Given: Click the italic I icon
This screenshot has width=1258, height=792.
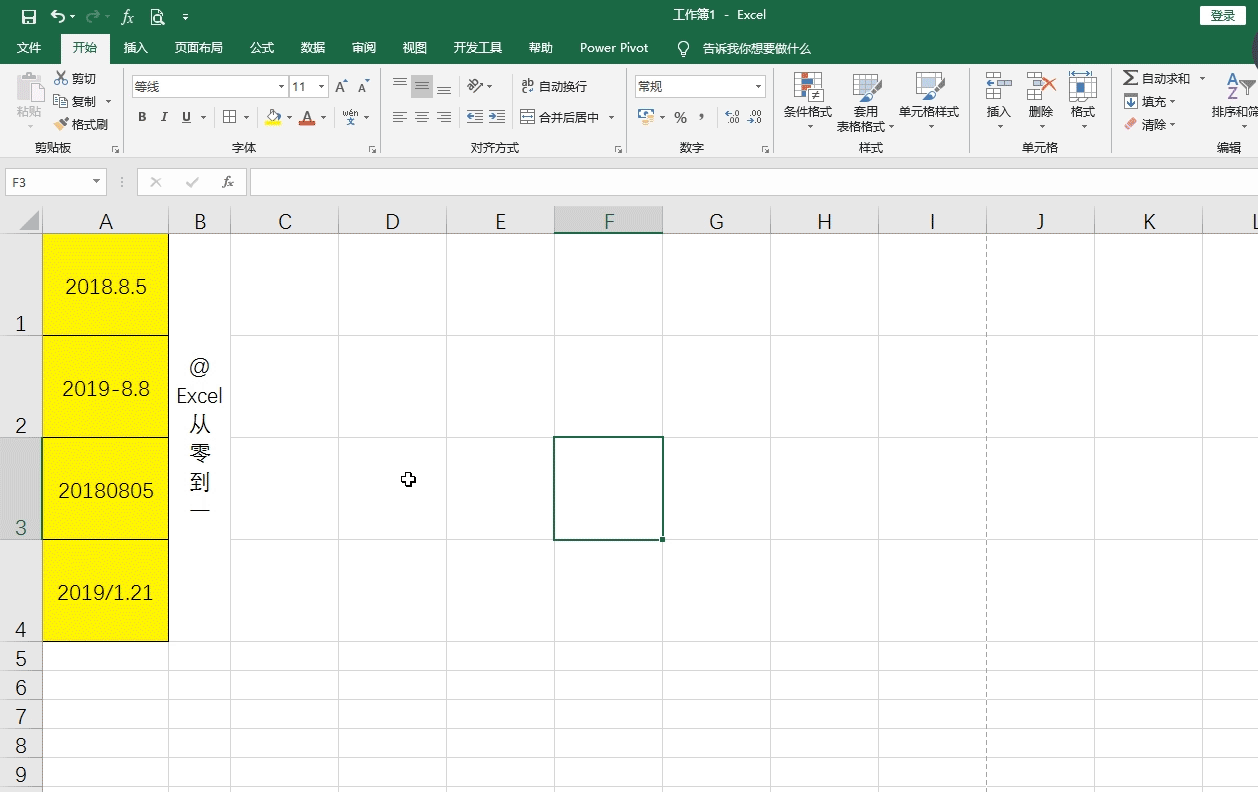Looking at the screenshot, I should (x=165, y=117).
